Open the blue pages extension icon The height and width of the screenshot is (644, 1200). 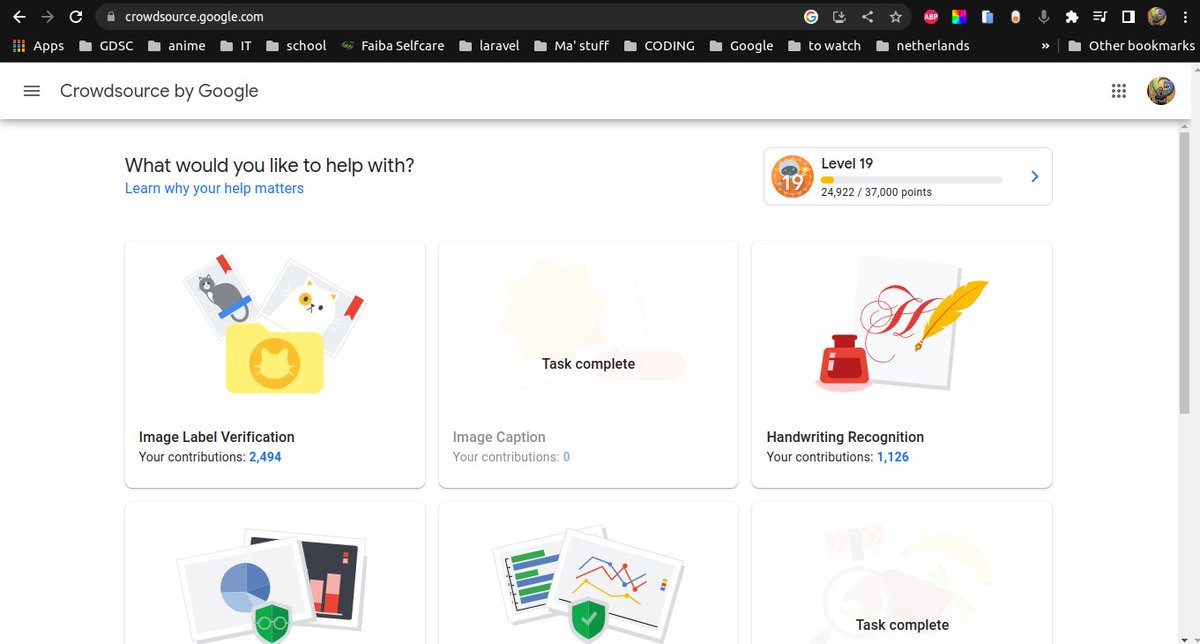(x=987, y=17)
